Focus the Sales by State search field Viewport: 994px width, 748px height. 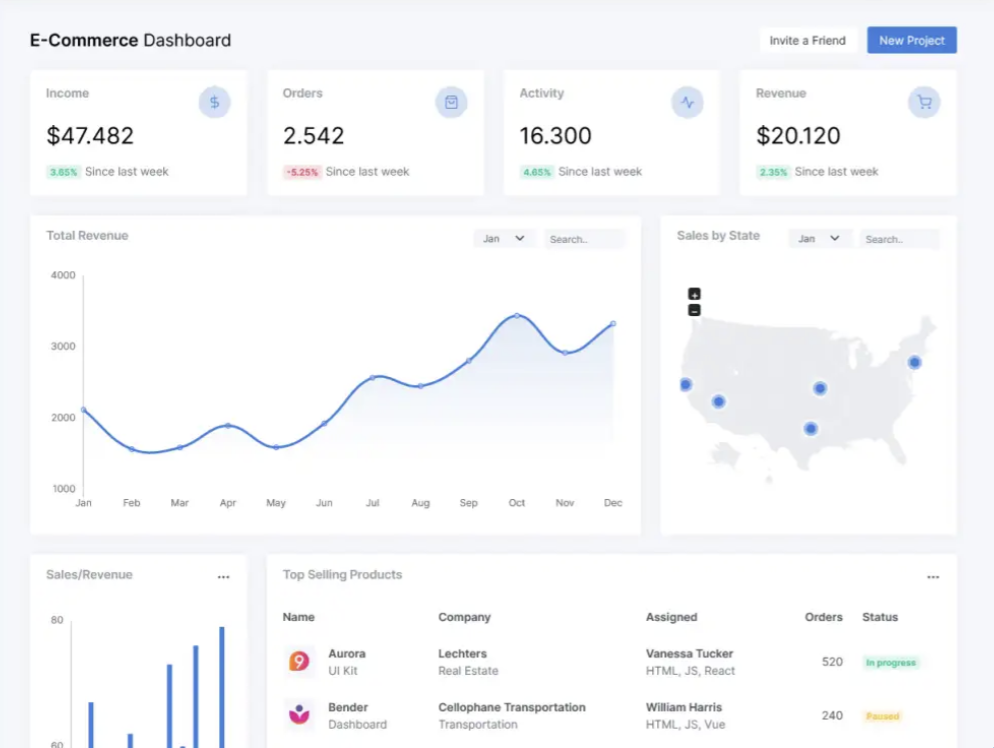pyautogui.click(x=900, y=239)
